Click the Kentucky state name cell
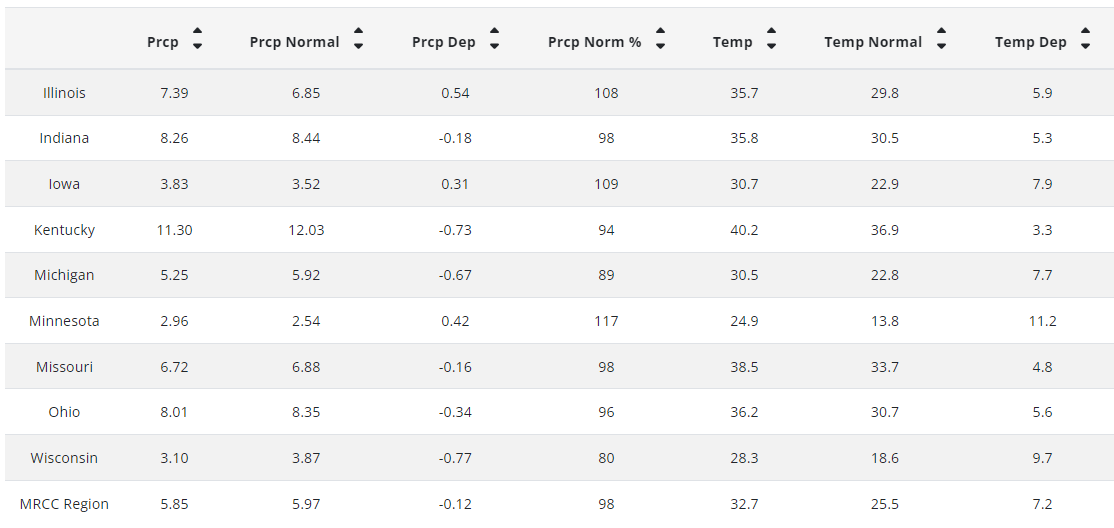 [x=64, y=230]
